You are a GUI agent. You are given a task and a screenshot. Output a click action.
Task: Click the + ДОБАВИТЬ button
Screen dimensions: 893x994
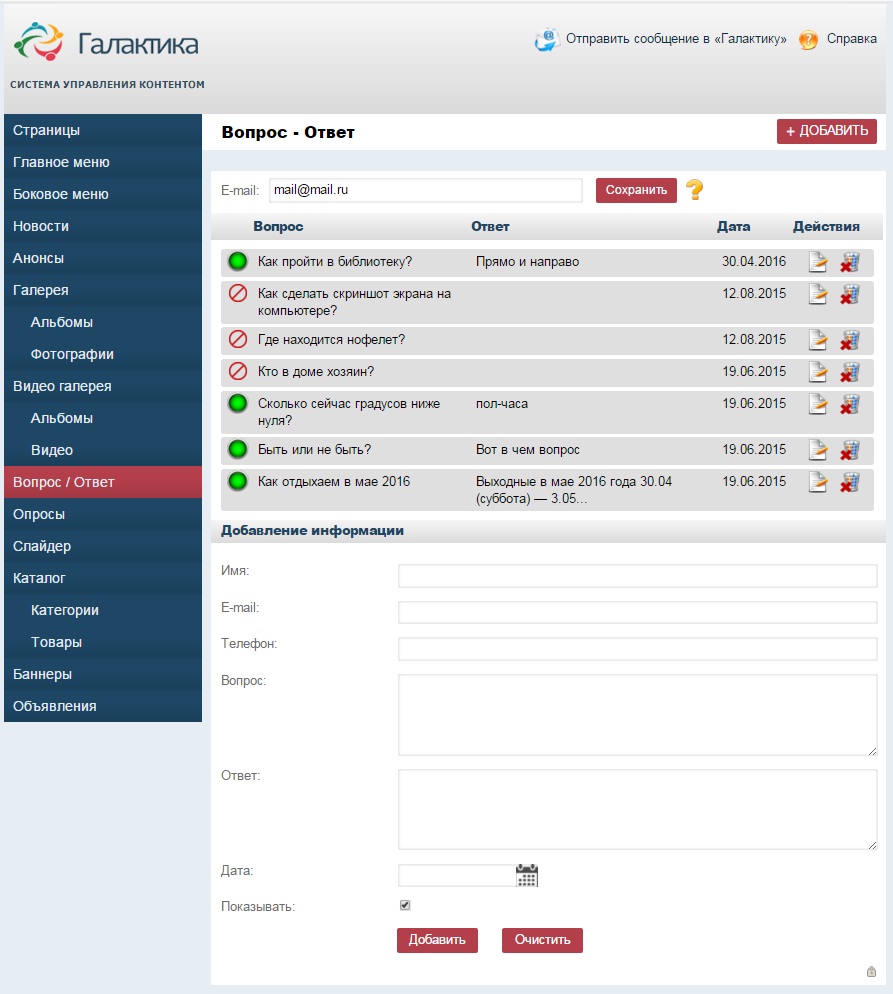coord(826,131)
